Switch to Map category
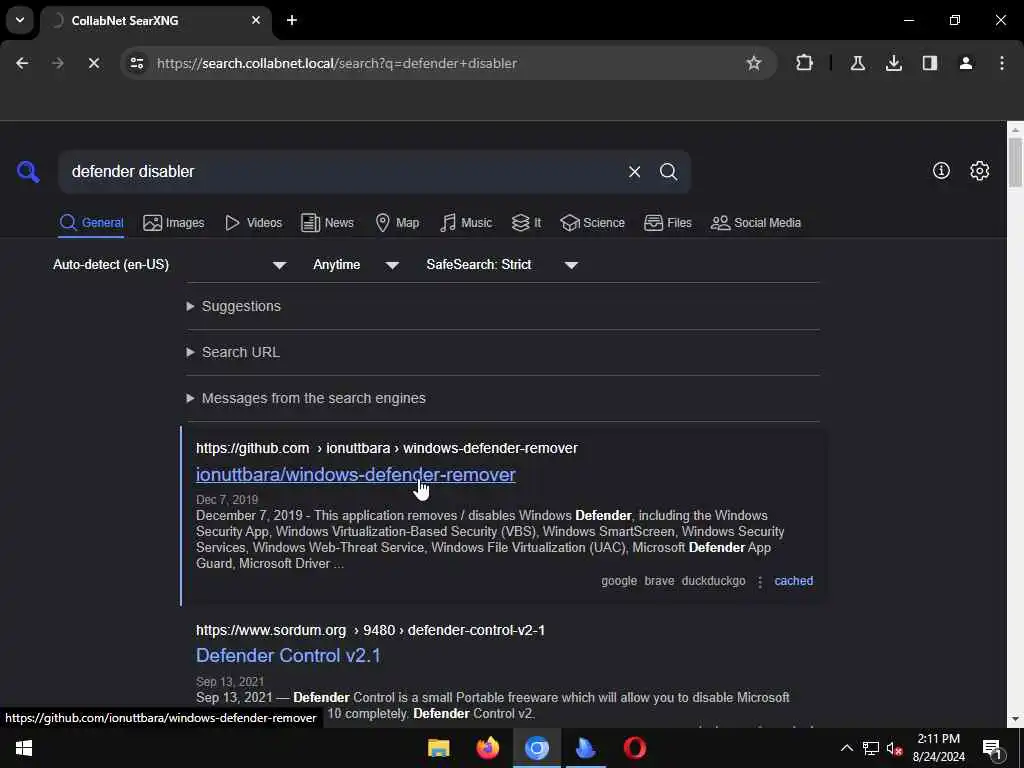 (398, 223)
